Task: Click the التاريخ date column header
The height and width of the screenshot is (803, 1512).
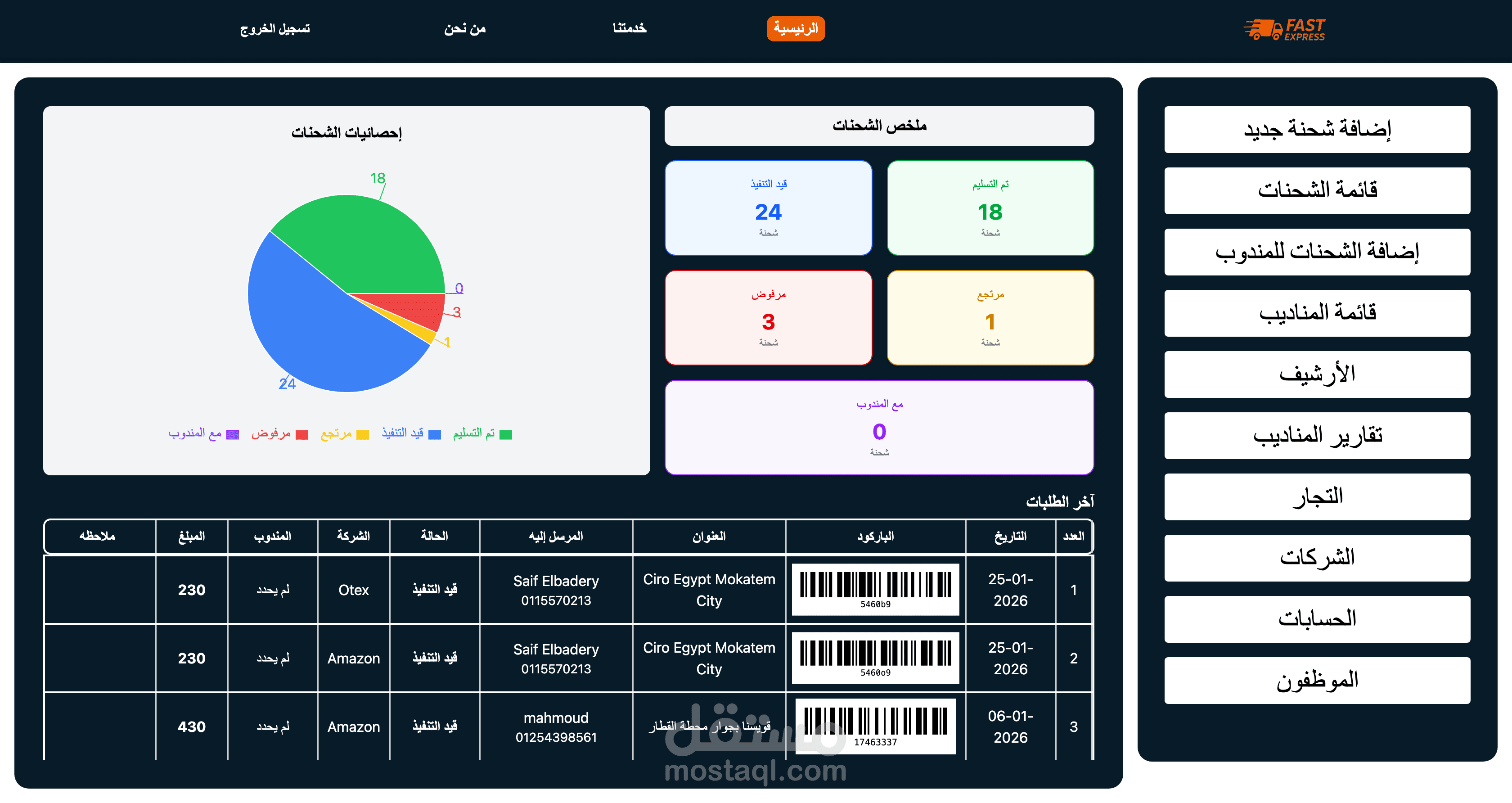Action: (1010, 536)
